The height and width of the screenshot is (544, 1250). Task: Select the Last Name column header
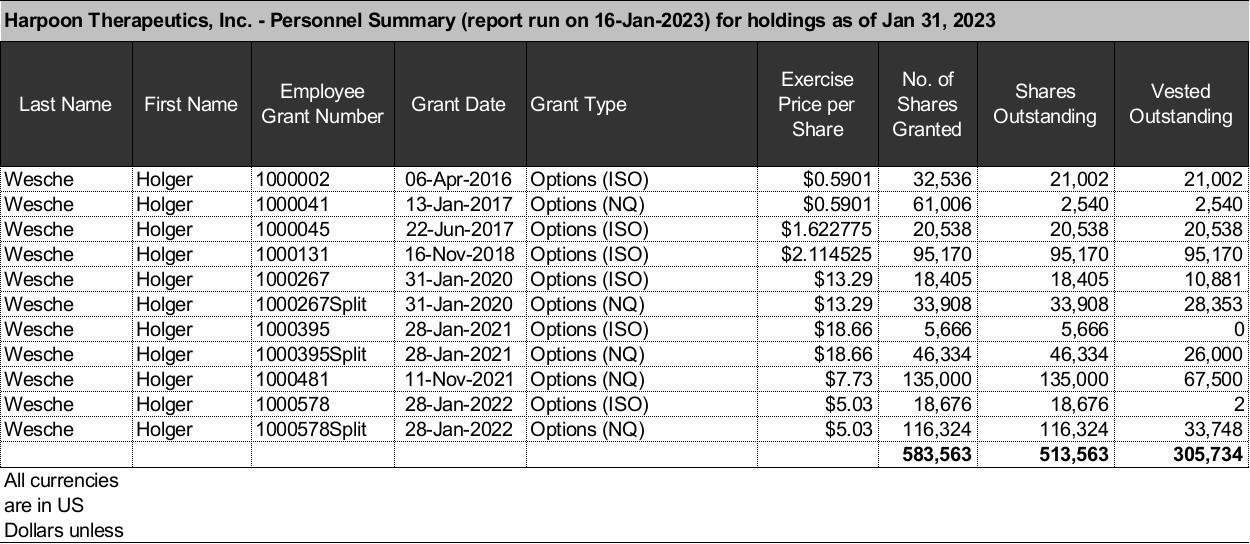[66, 104]
